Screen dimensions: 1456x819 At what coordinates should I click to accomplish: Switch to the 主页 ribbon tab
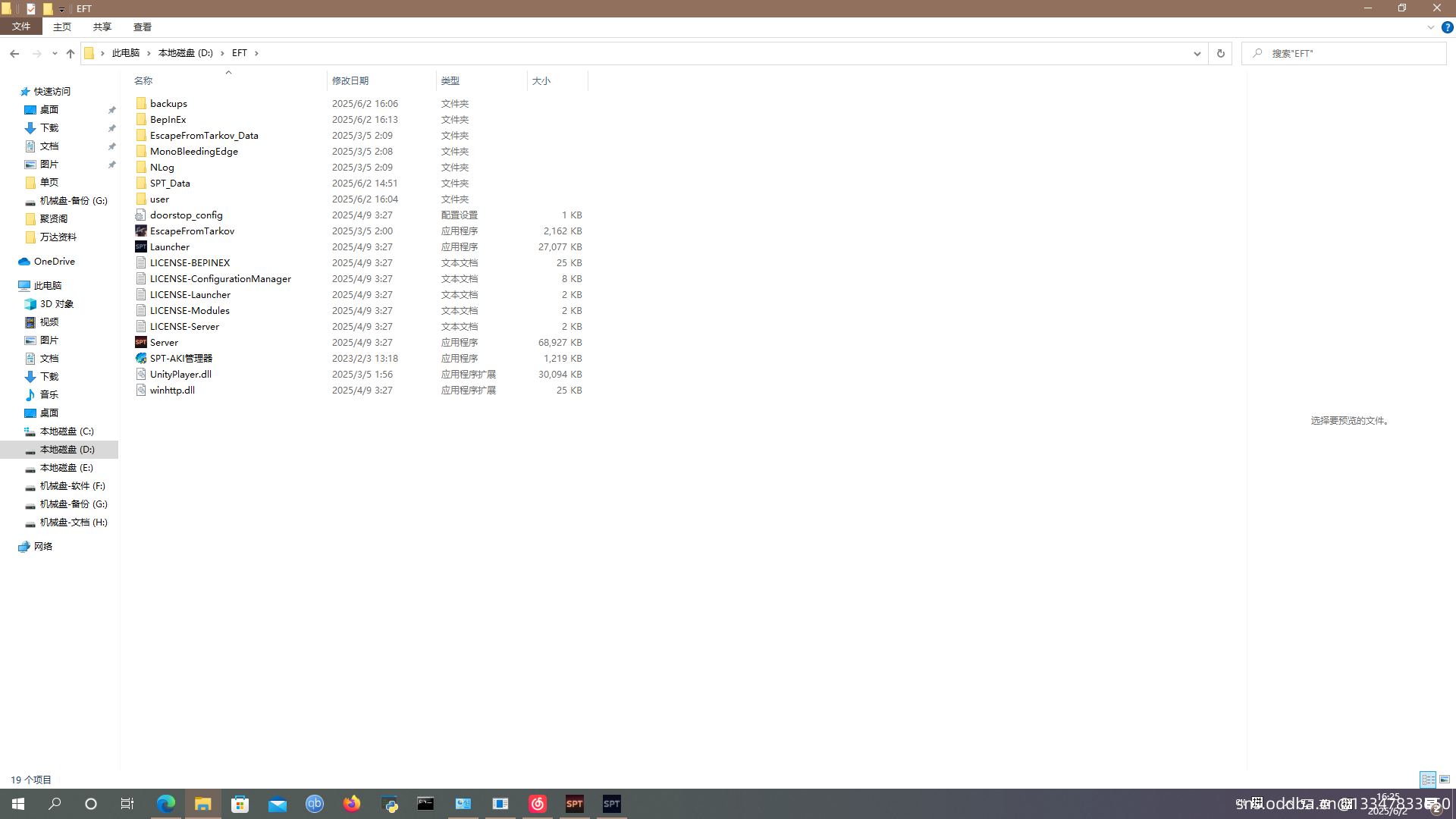pyautogui.click(x=62, y=27)
